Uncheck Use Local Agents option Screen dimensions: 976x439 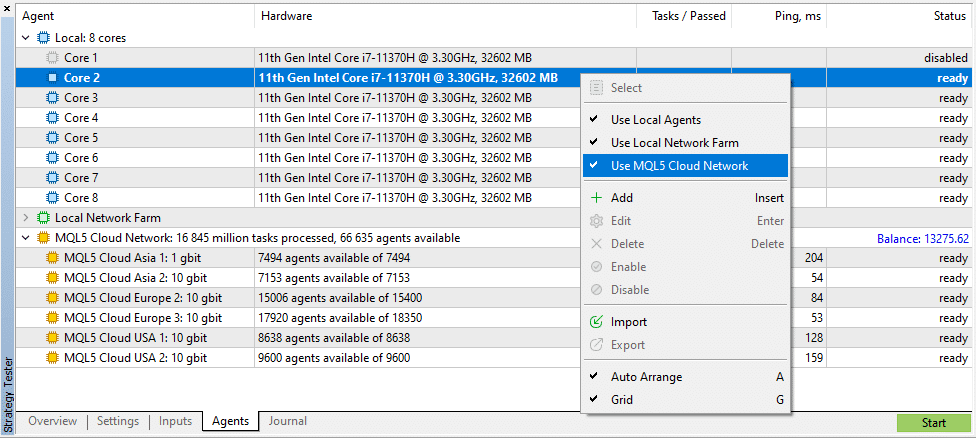tap(655, 120)
